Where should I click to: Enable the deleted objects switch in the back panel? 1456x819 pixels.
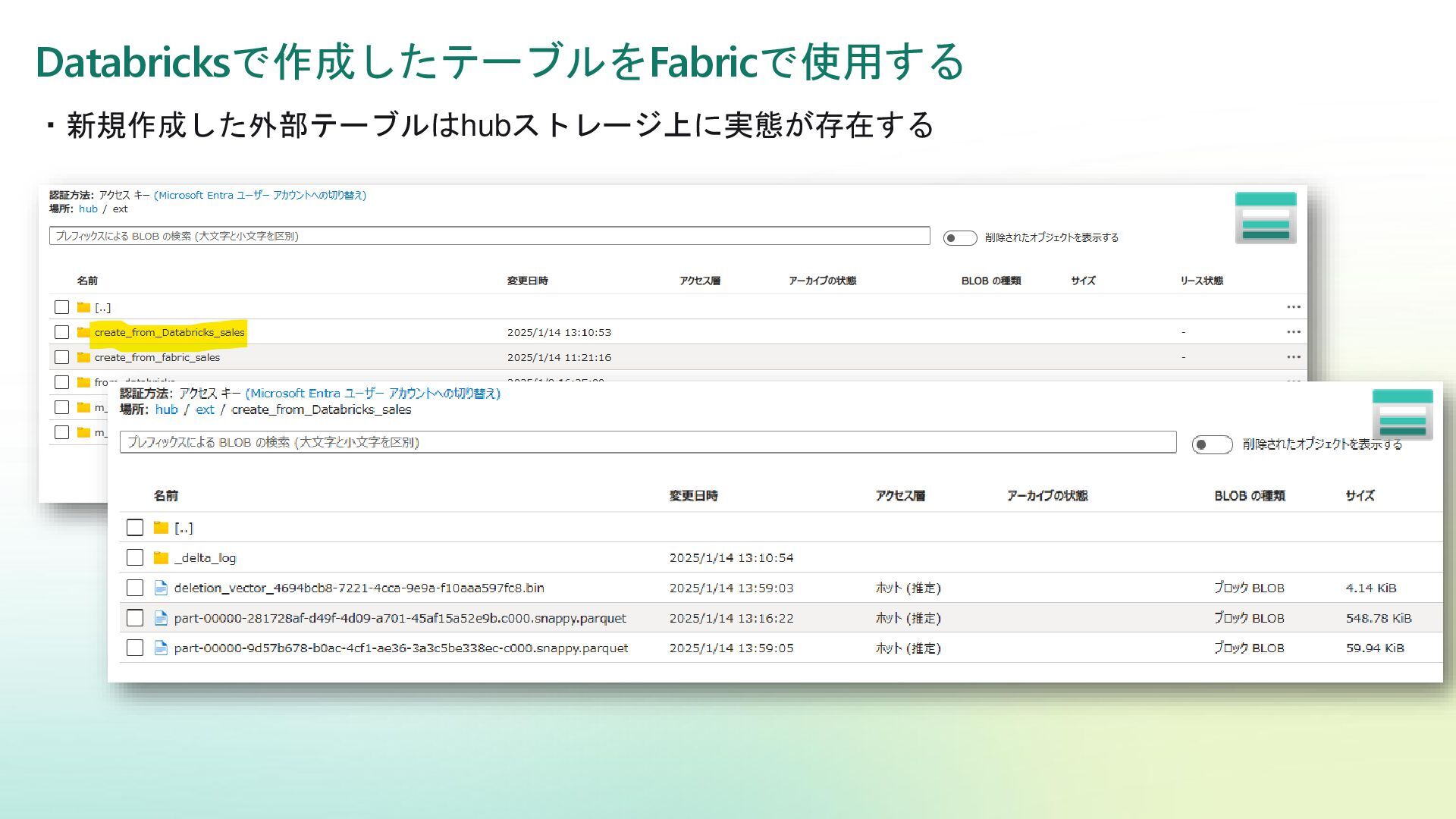pos(959,238)
